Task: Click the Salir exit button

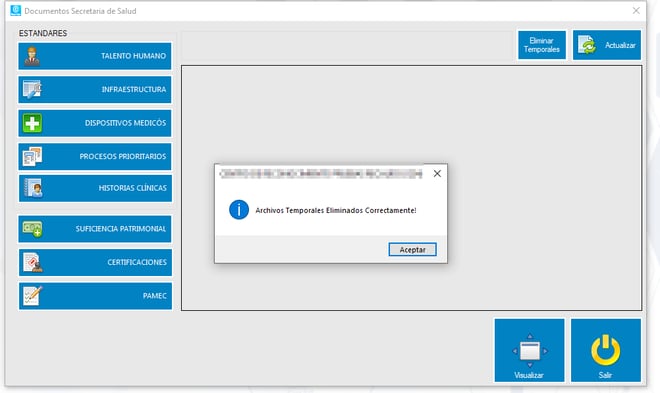Action: [x=606, y=350]
